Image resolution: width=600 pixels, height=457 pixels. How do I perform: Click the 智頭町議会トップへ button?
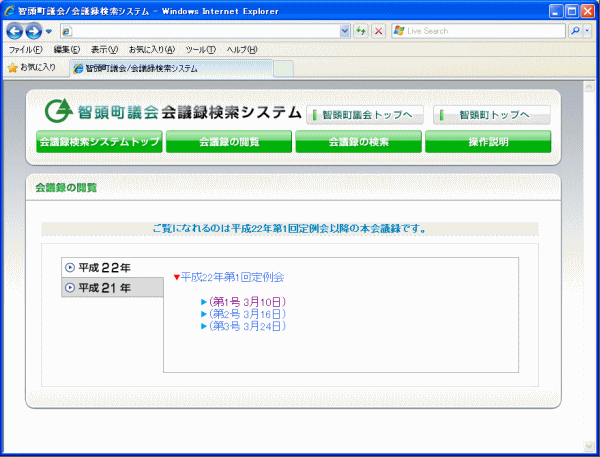[365, 115]
